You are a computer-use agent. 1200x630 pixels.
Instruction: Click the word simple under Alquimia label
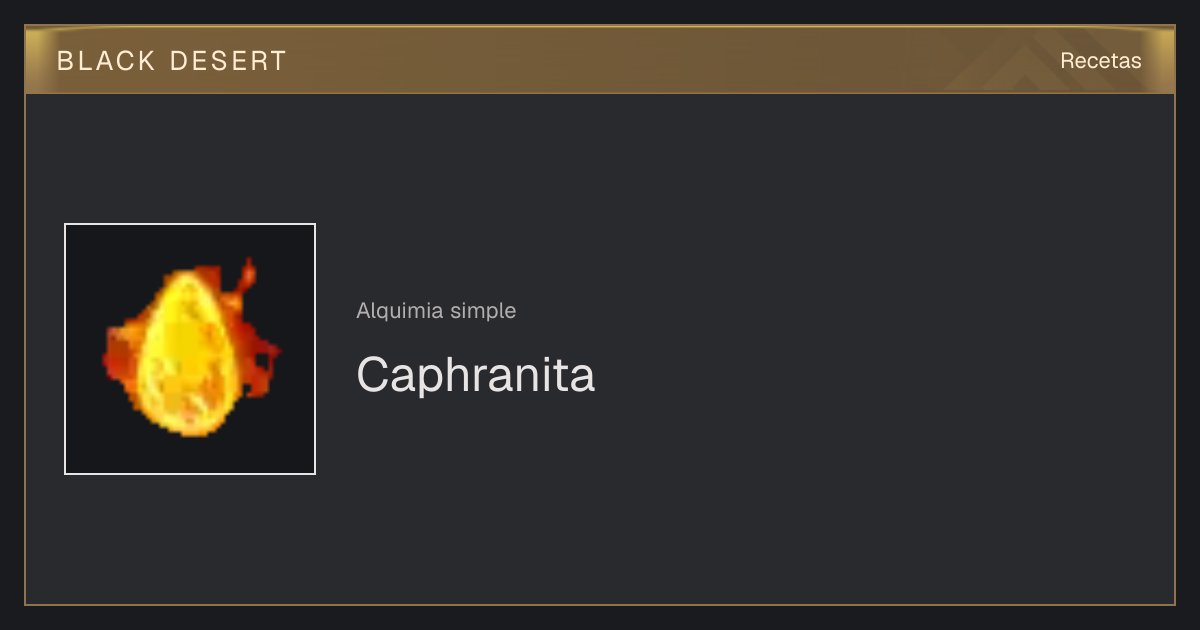483,311
